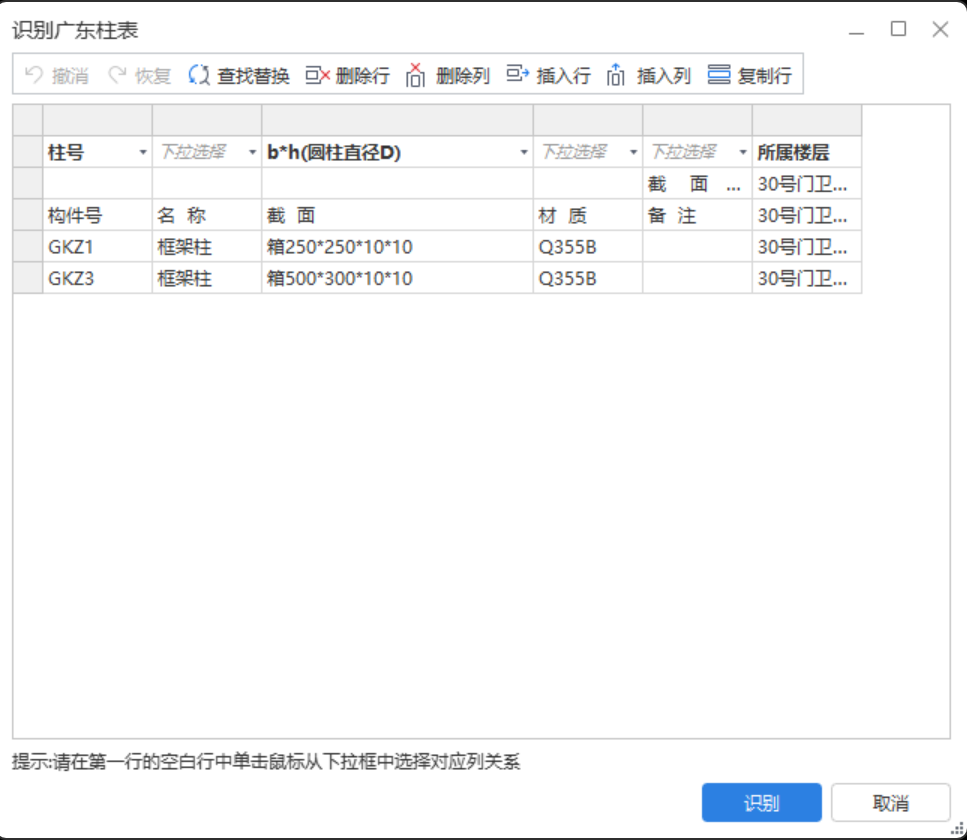Open the 下拉选择 dropdown above 材质 column
Viewport: 967px width, 840px height.
(632, 152)
